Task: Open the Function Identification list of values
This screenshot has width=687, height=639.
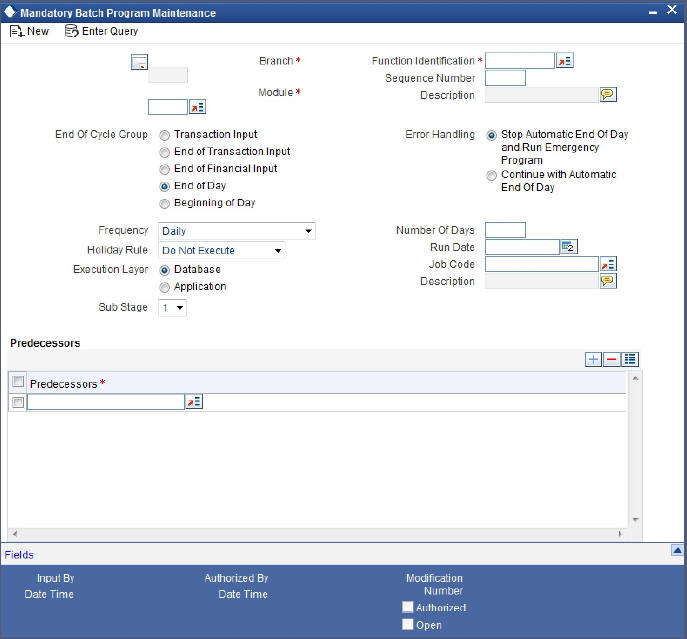Action: point(565,60)
